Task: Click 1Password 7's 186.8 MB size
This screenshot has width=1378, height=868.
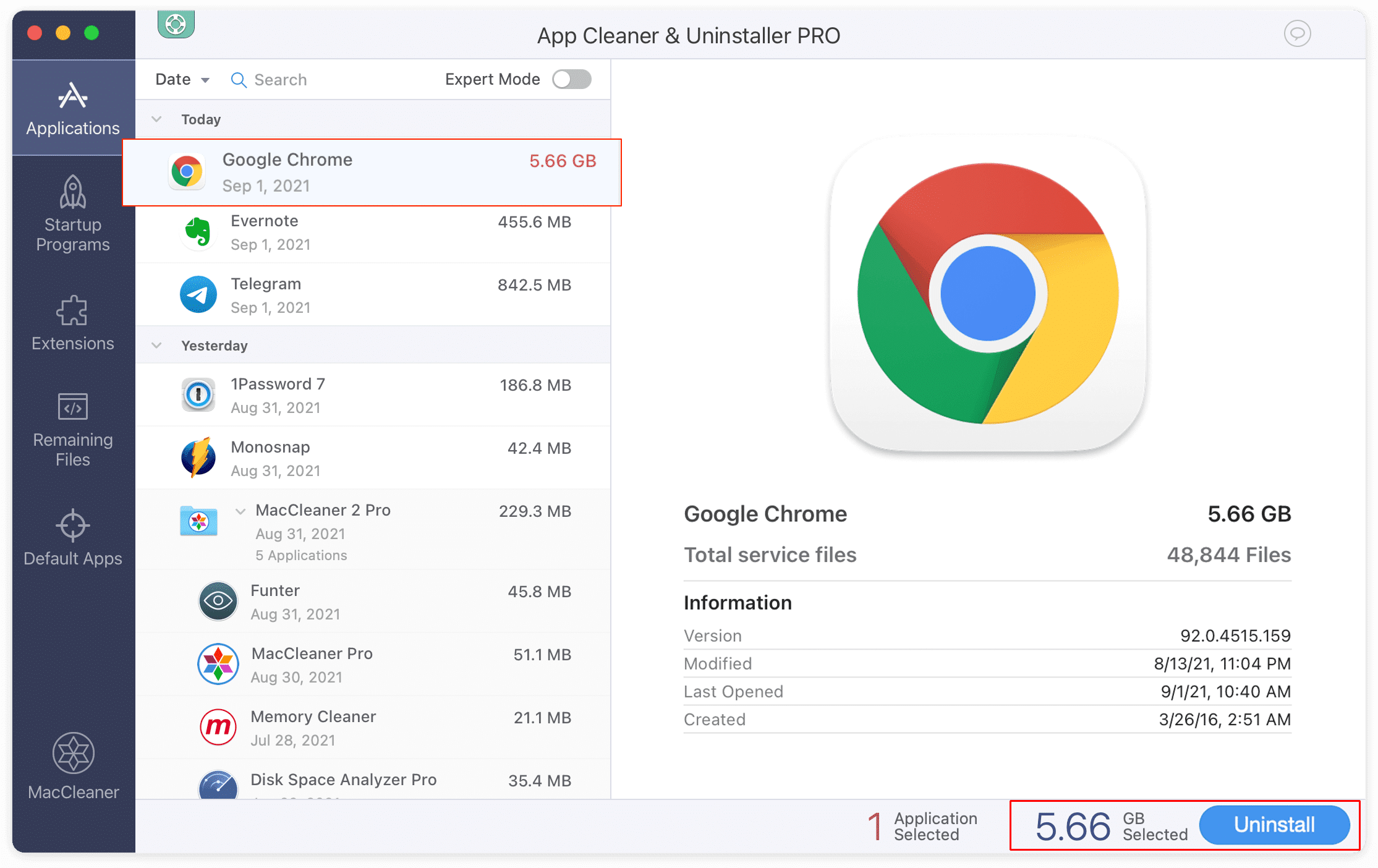Action: (535, 385)
